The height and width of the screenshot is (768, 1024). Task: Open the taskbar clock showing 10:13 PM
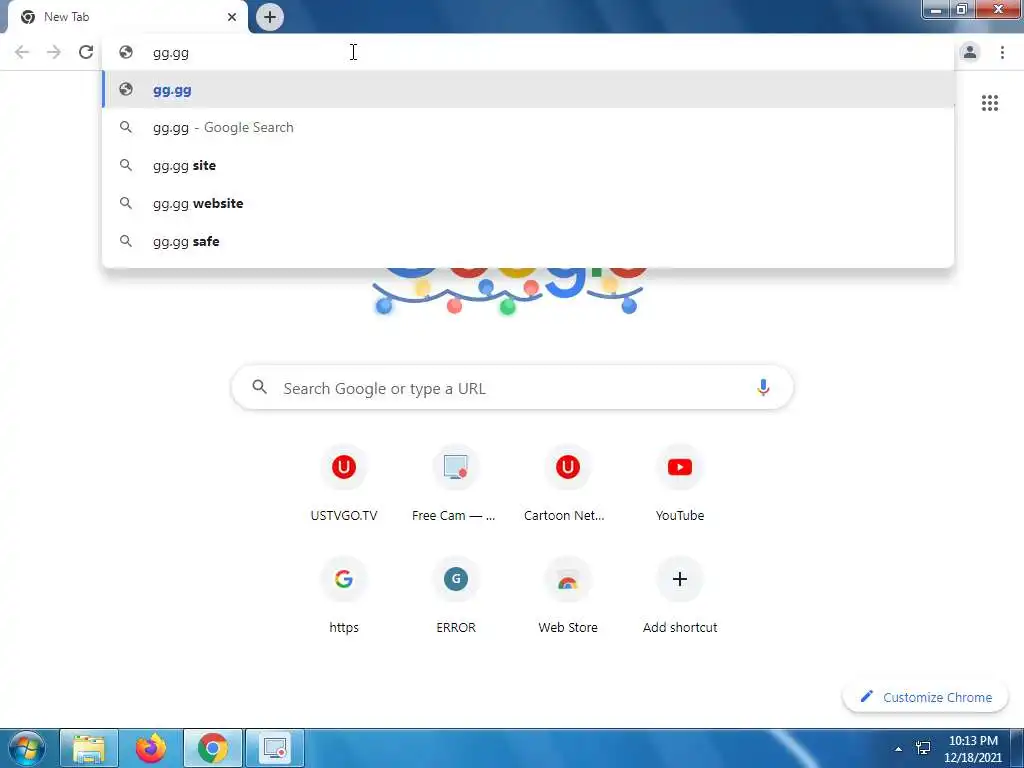tap(972, 749)
